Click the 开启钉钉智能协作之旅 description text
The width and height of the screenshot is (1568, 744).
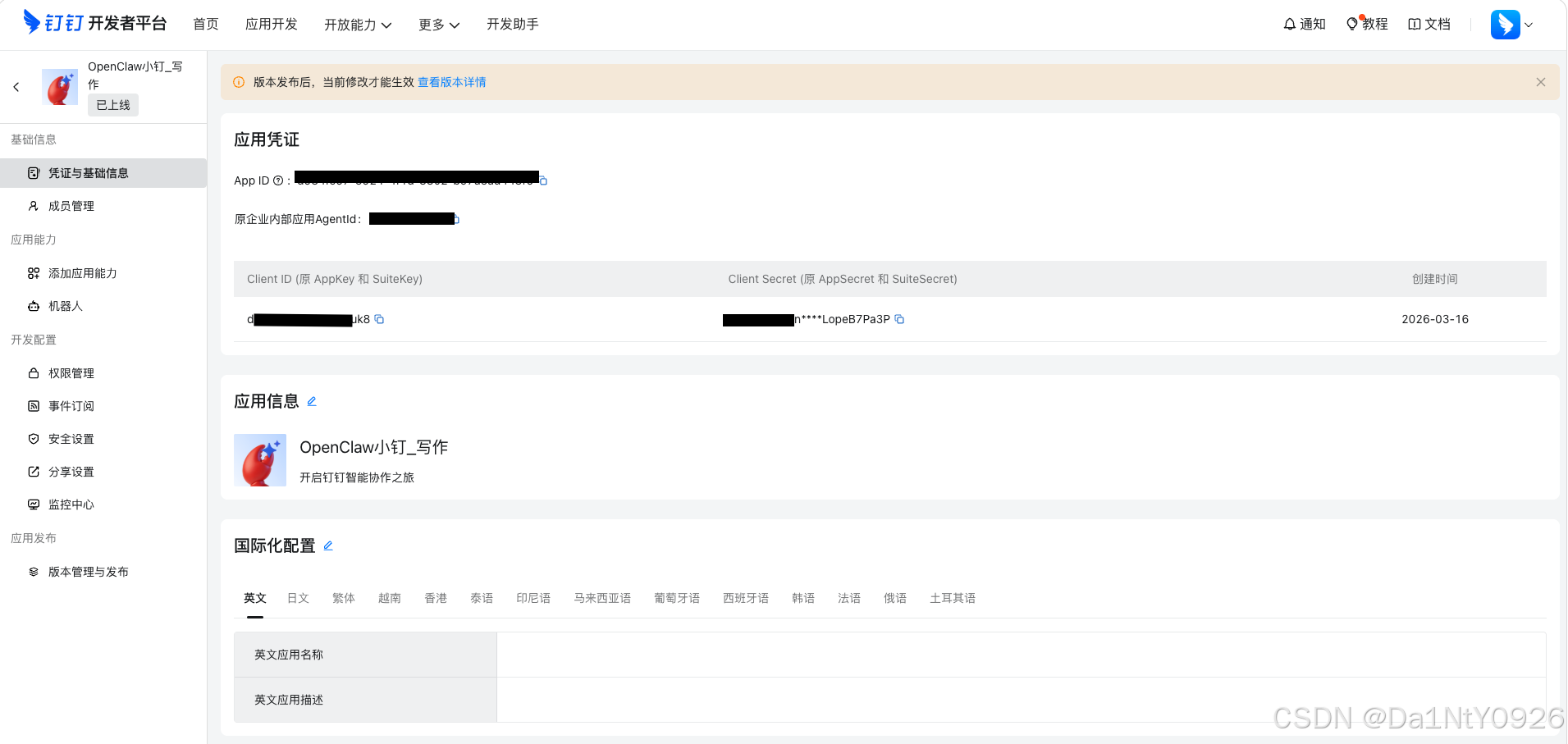357,477
